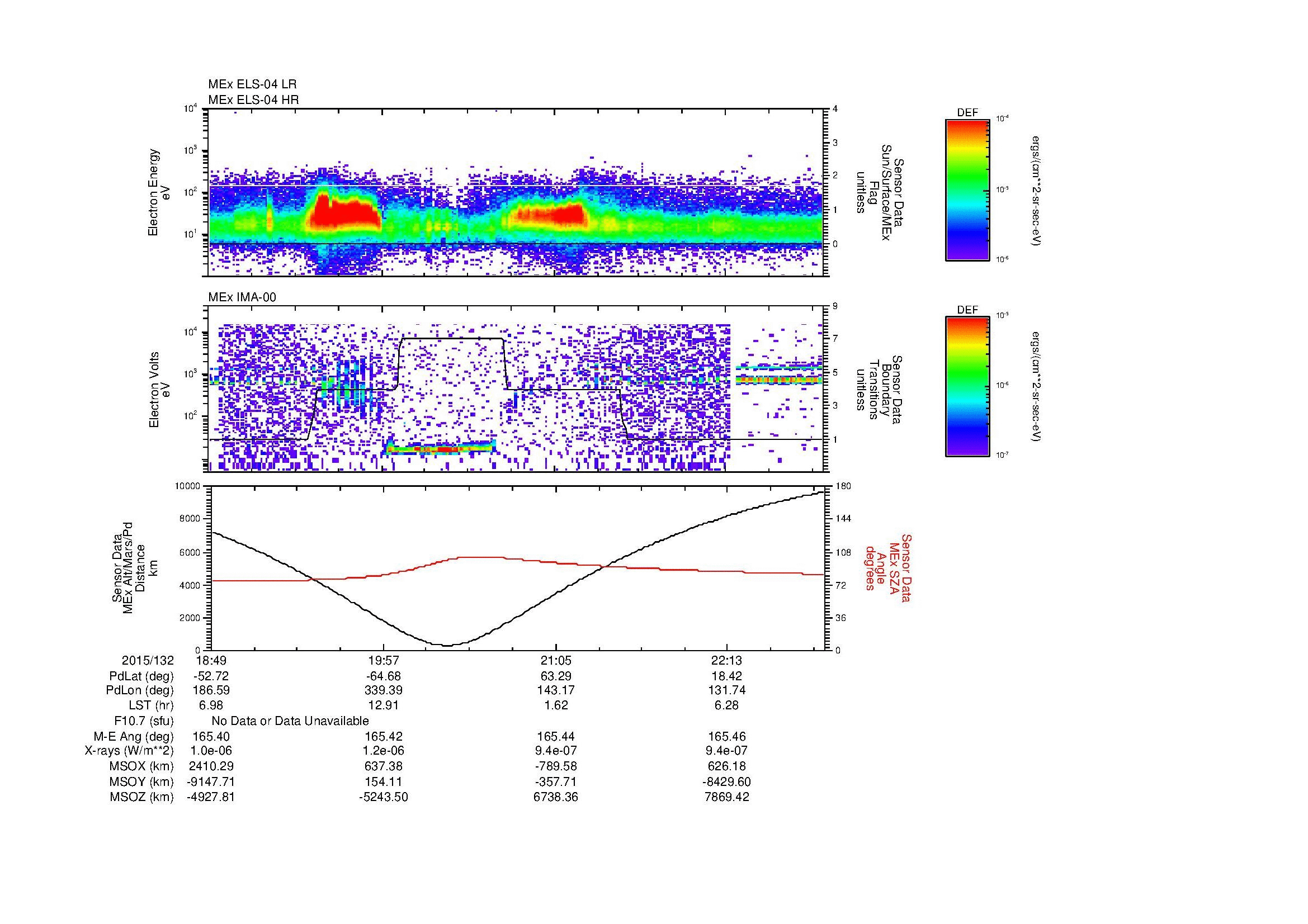Screen dimensions: 1308x924
Task: Click the 'F10.7 (sfu)' row label
Action: tap(144, 721)
